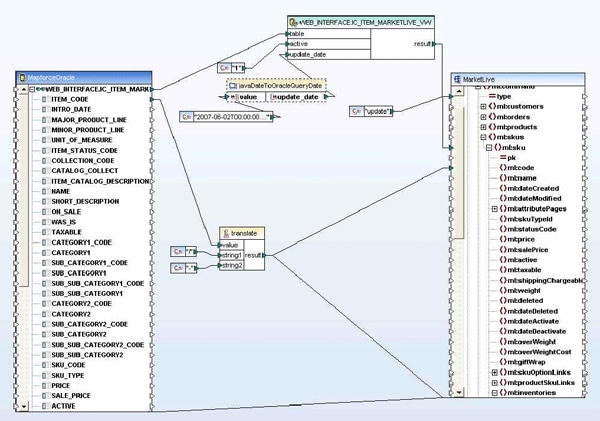Click the constant icon of the "1" box
600x421 pixels.
point(224,68)
